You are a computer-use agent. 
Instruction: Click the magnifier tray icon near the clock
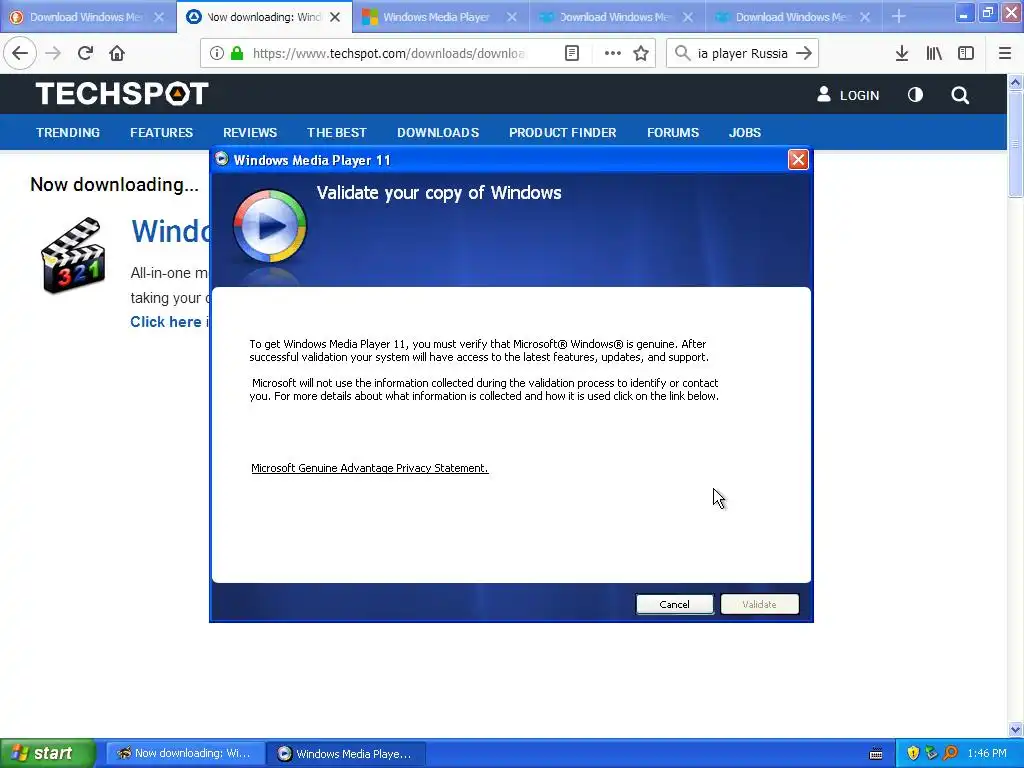click(951, 753)
